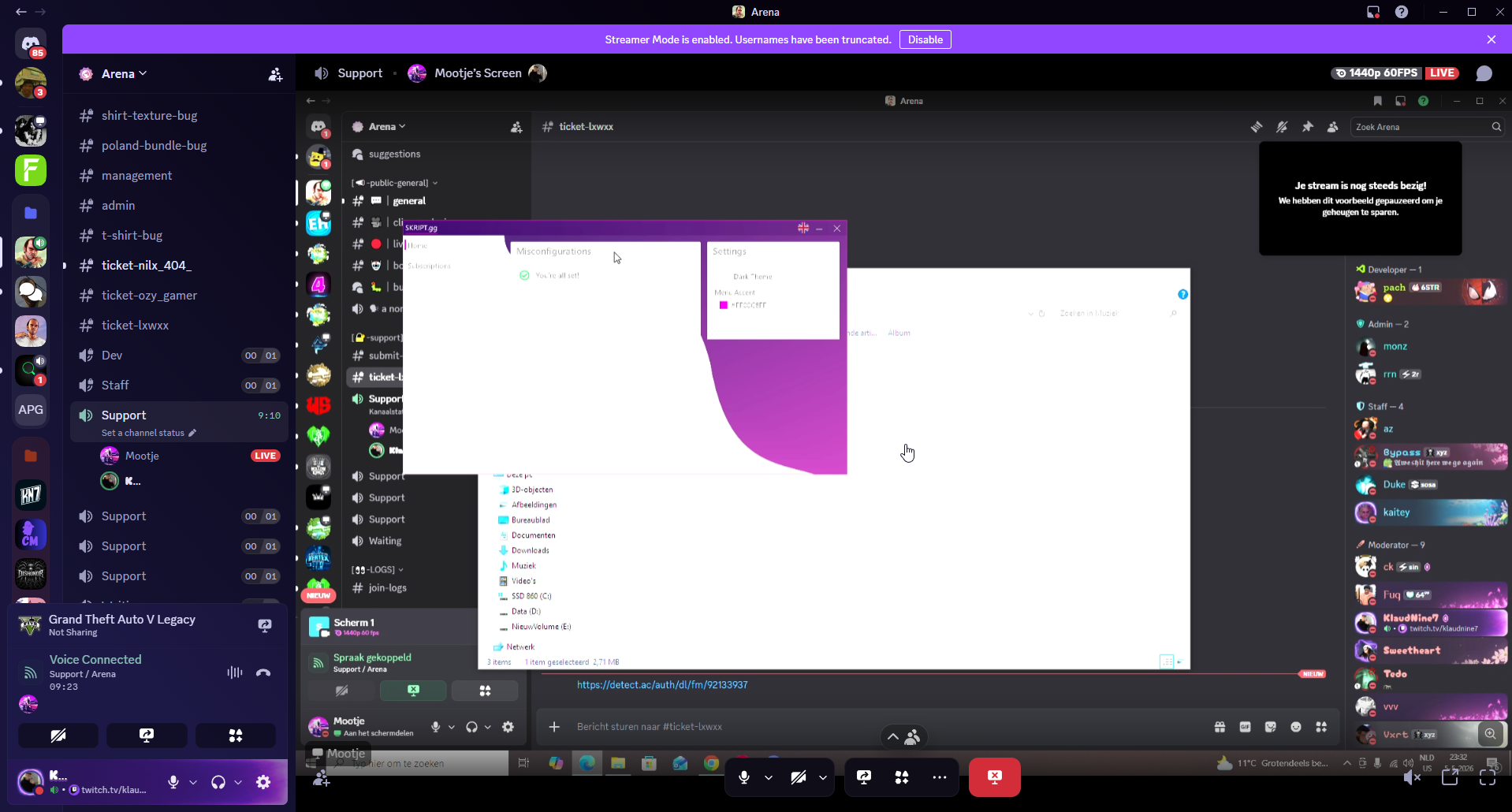Open voice connection details signal icon

[30, 672]
